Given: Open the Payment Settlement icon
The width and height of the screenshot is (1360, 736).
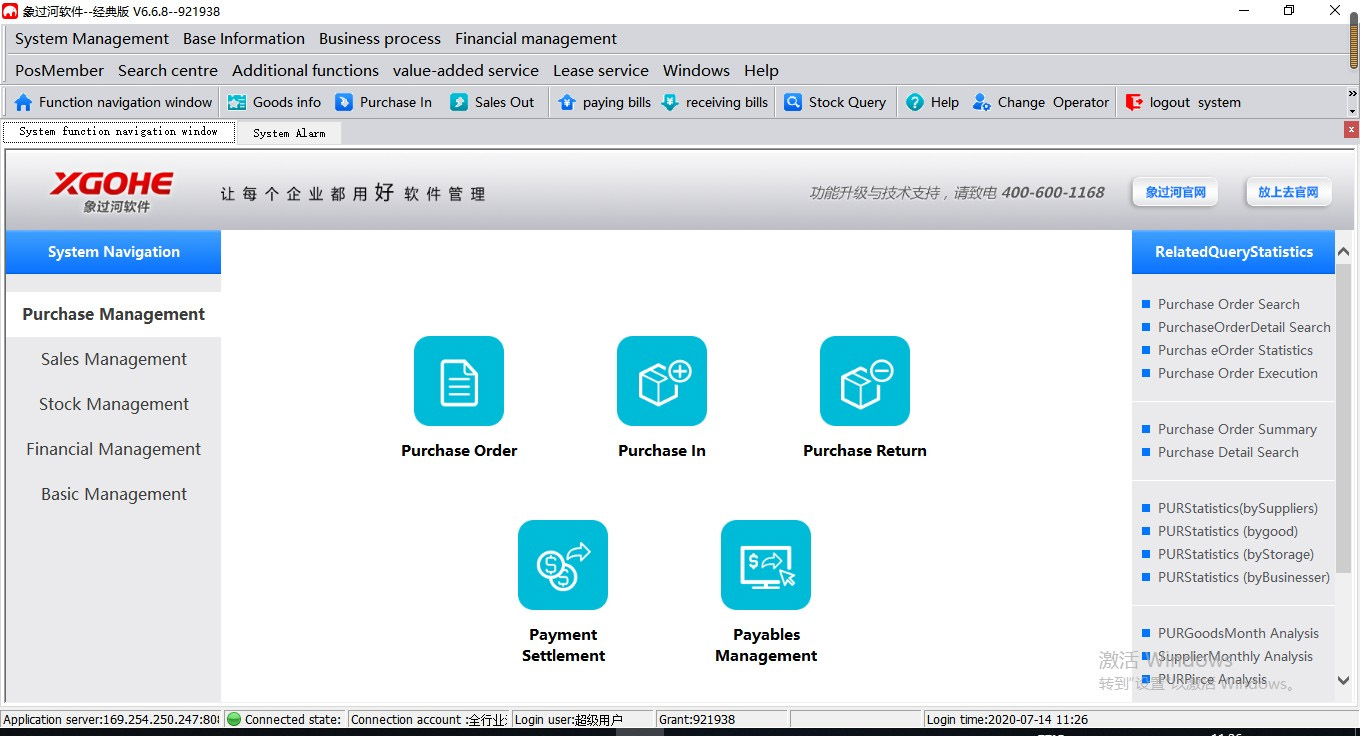Looking at the screenshot, I should pyautogui.click(x=563, y=565).
